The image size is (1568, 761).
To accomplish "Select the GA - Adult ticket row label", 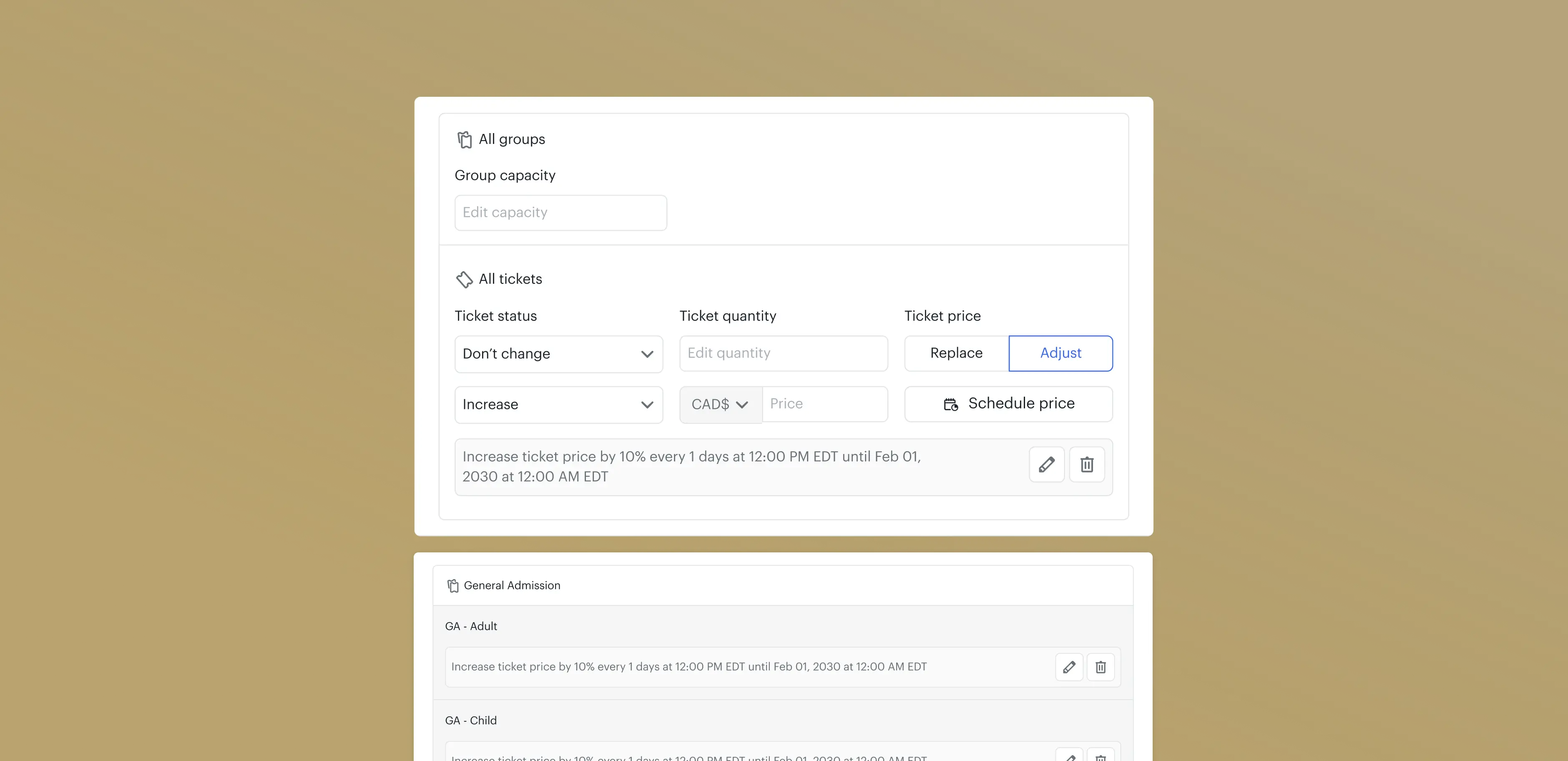I will tap(470, 626).
